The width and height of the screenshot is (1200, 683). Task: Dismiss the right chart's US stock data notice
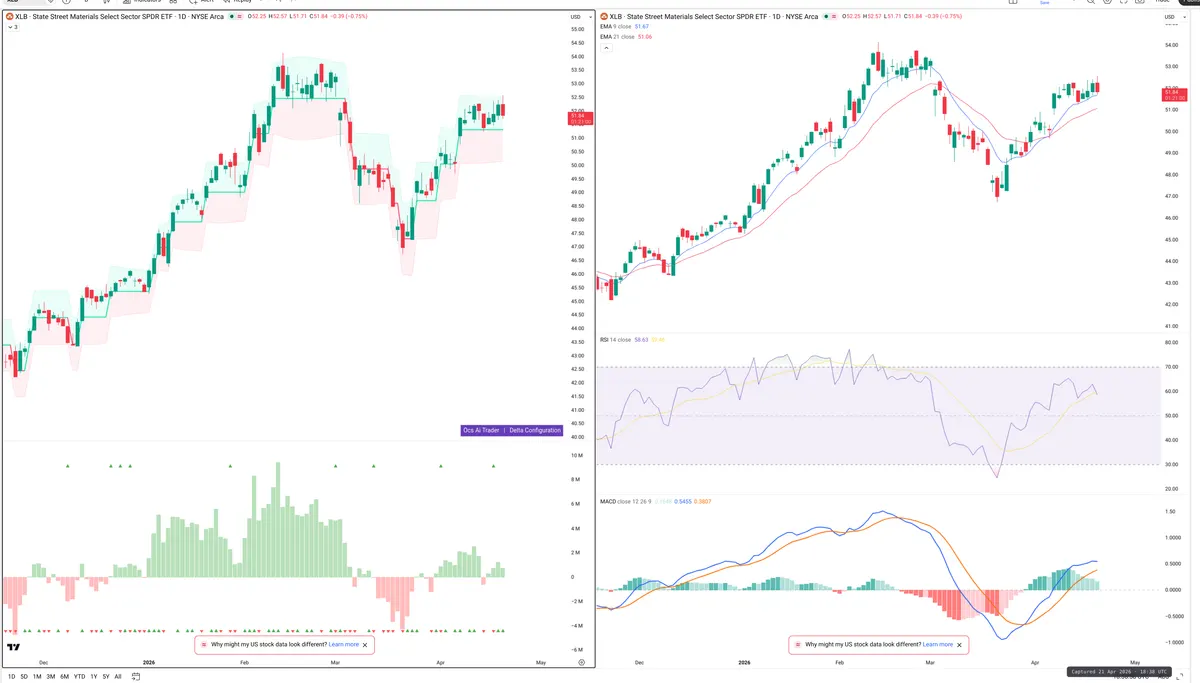click(959, 645)
